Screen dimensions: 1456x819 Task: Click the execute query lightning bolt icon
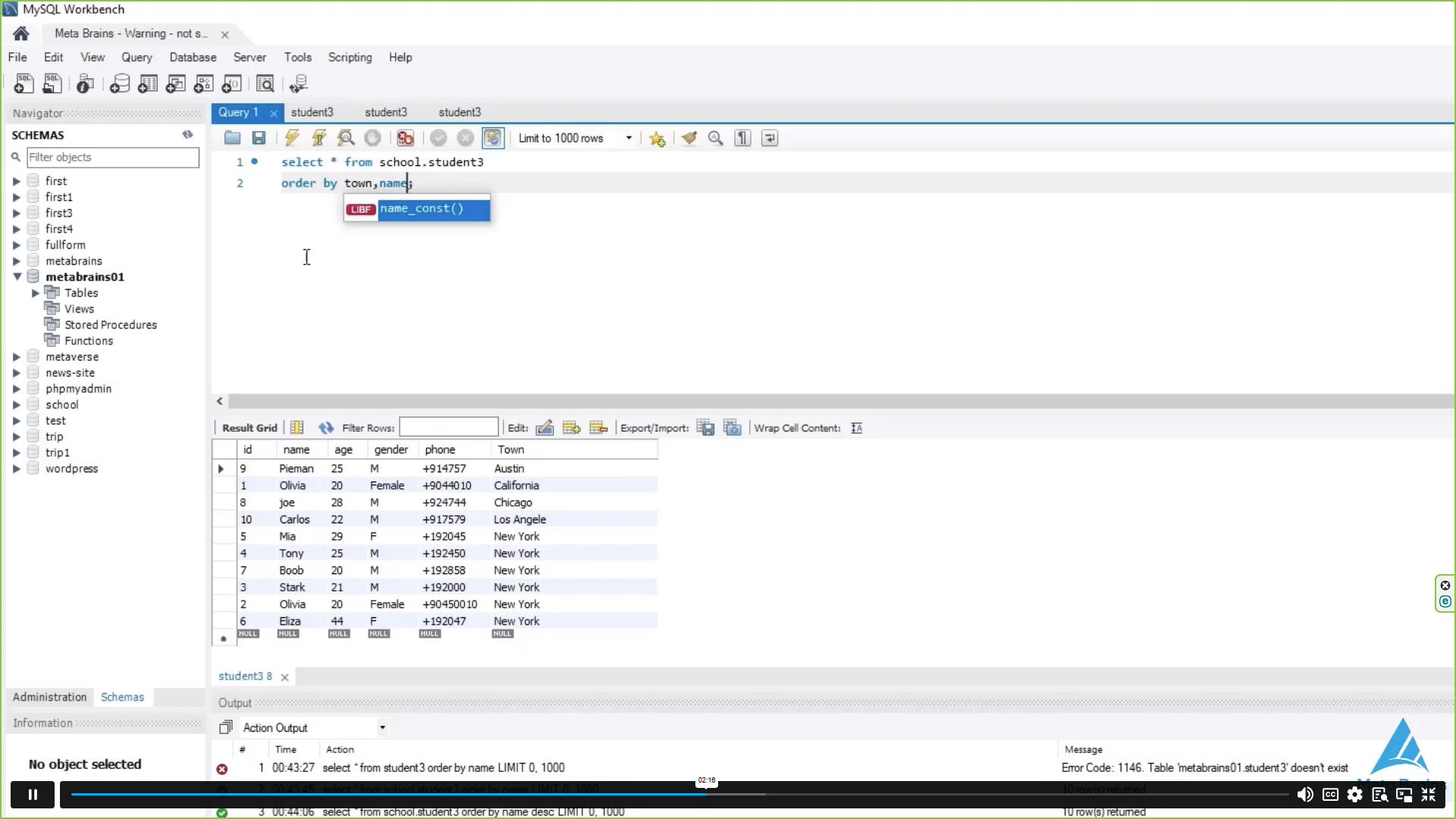292,138
